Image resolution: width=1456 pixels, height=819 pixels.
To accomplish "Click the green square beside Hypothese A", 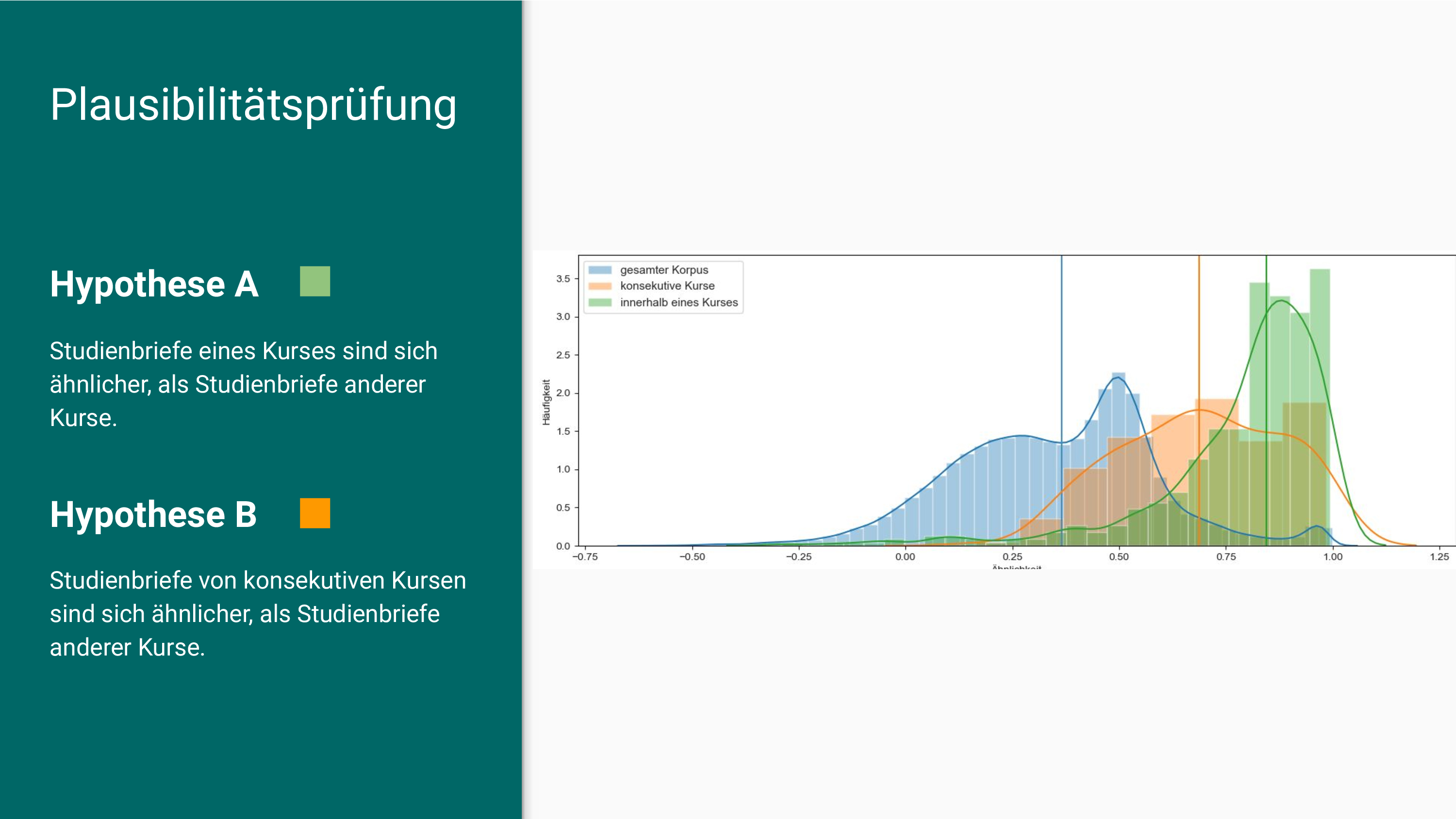I will click(x=315, y=281).
